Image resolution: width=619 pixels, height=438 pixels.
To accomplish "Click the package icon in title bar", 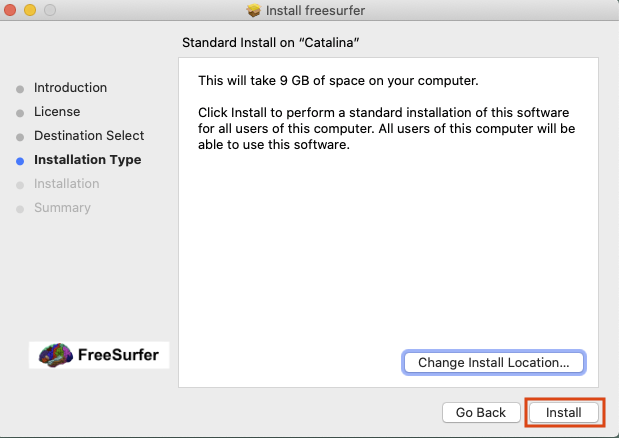I will pos(254,11).
